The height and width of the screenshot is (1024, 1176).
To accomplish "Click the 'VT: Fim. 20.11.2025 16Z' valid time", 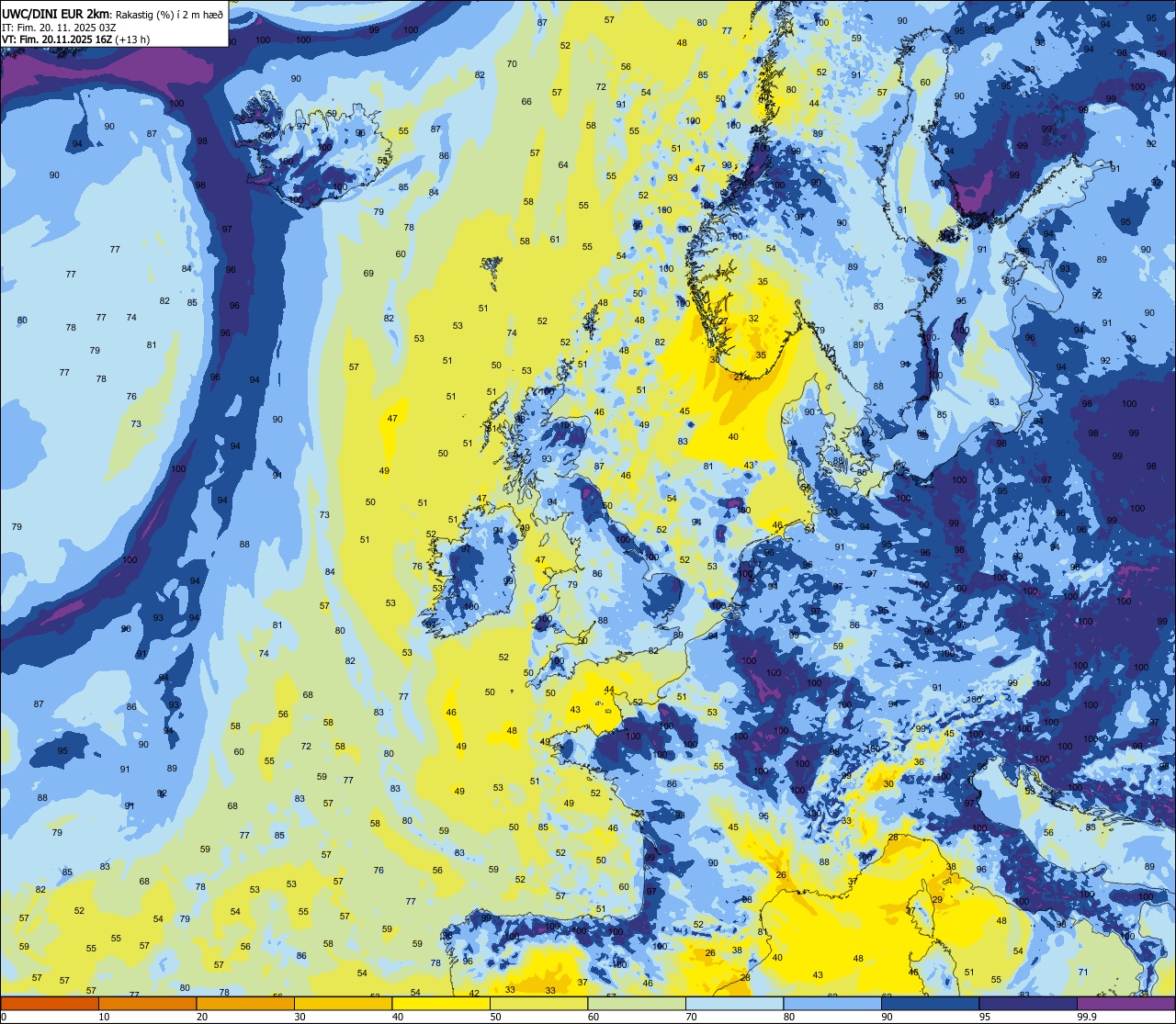I will point(56,39).
